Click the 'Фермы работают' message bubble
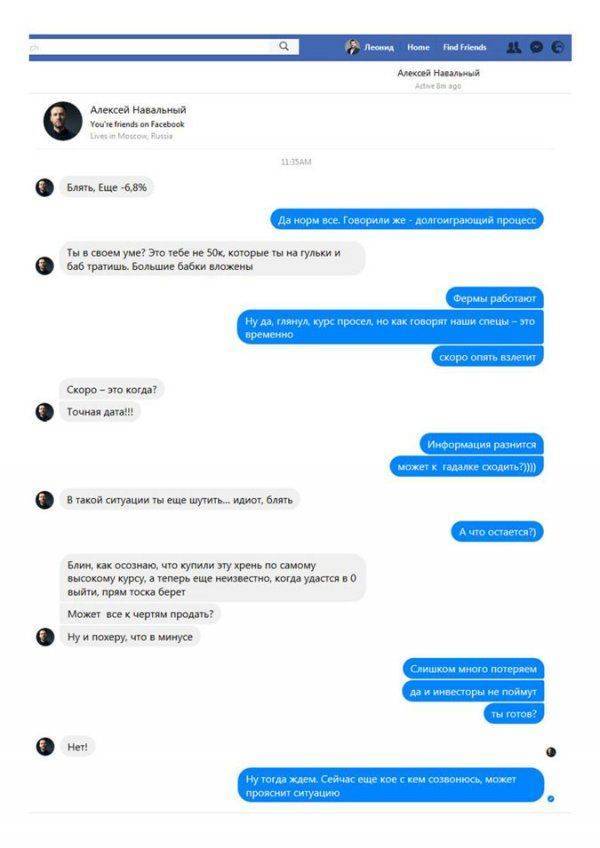Image resolution: width=600 pixels, height=848 pixels. click(x=494, y=298)
